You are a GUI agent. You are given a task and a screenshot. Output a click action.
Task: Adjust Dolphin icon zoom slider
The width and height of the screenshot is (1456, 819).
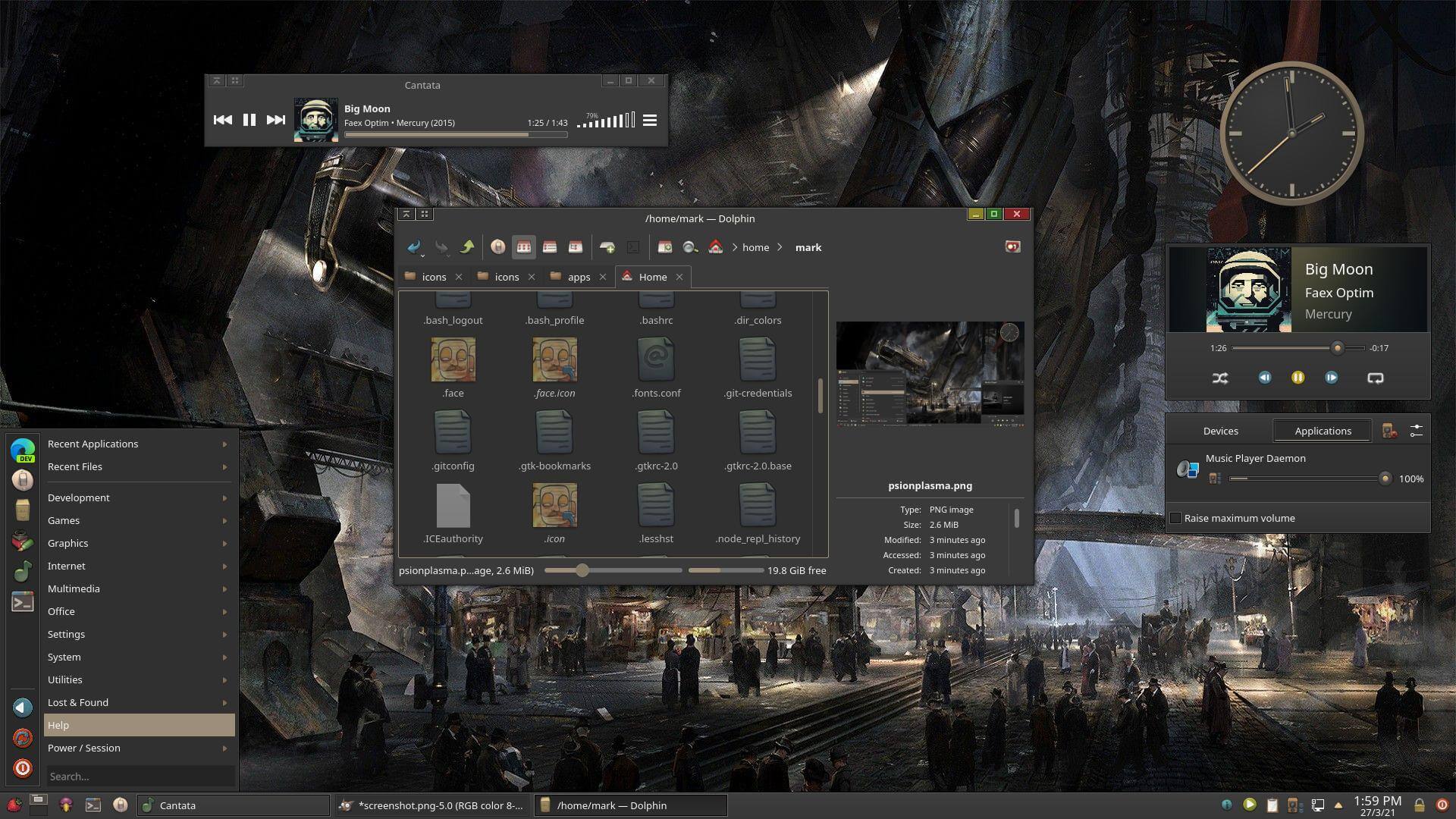pyautogui.click(x=613, y=570)
